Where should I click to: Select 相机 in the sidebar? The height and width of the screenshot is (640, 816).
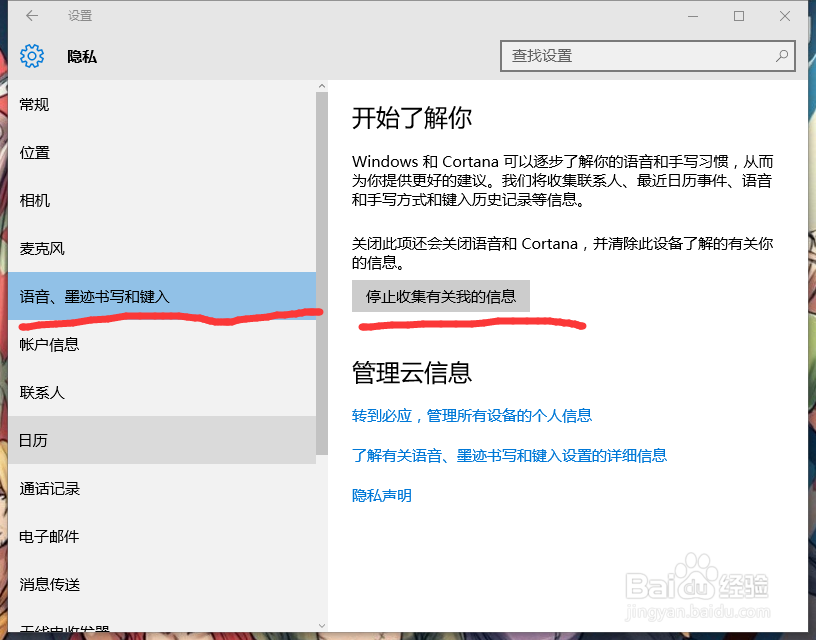(x=162, y=200)
